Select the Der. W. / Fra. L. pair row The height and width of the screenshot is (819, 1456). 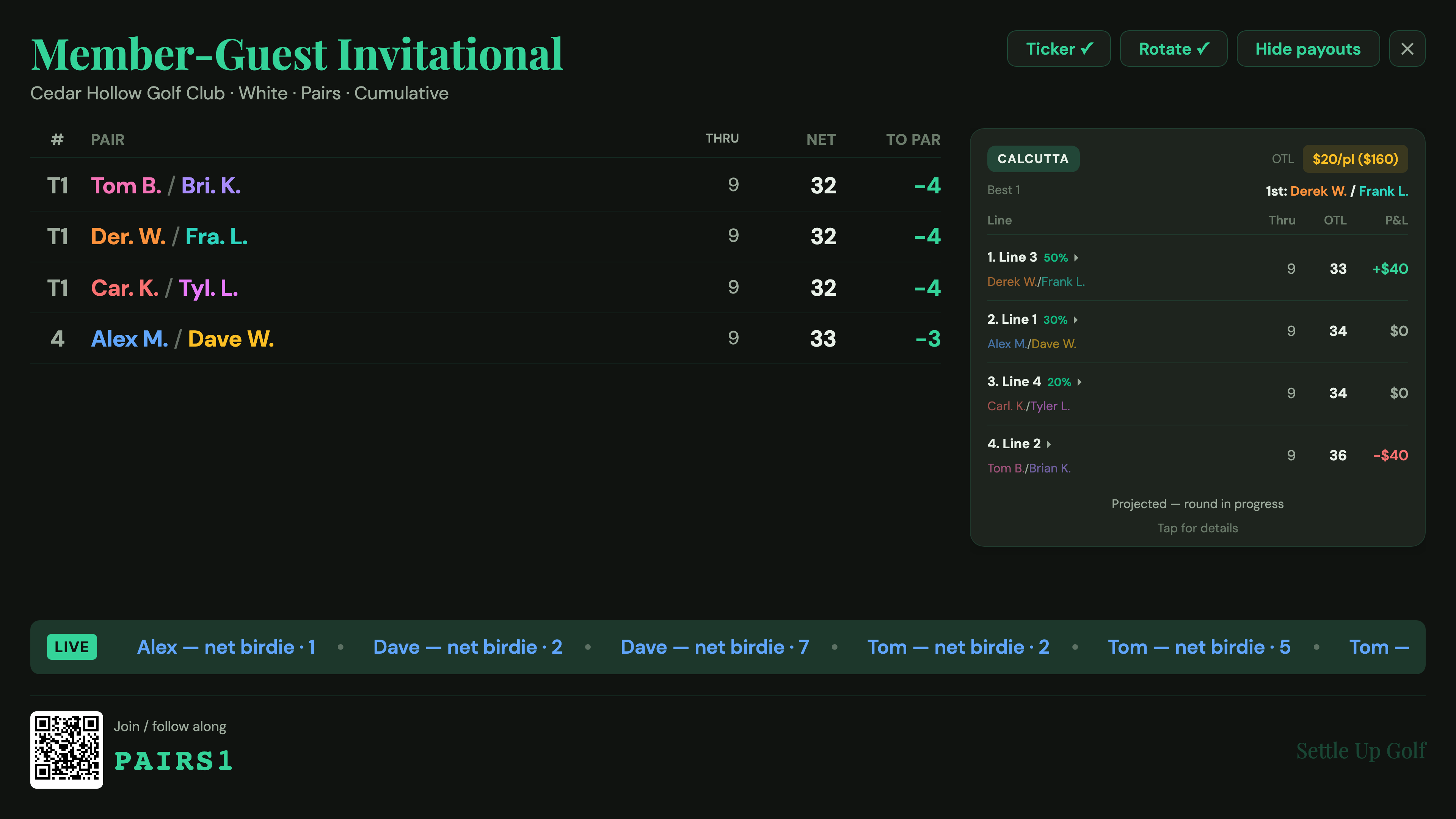[485, 236]
